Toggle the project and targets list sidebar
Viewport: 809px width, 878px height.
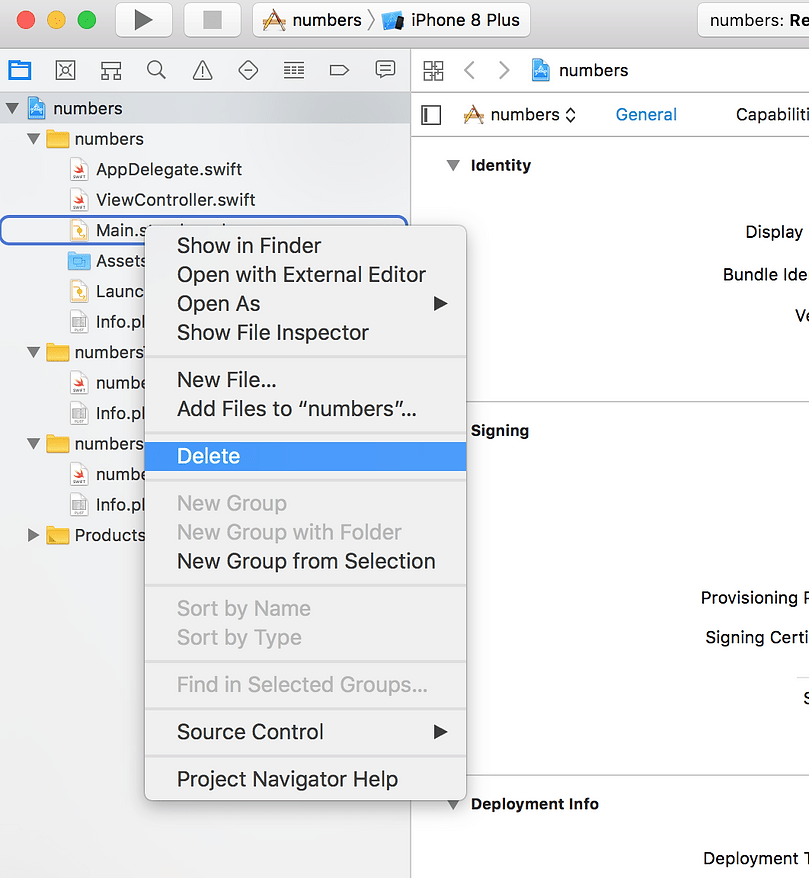[431, 115]
